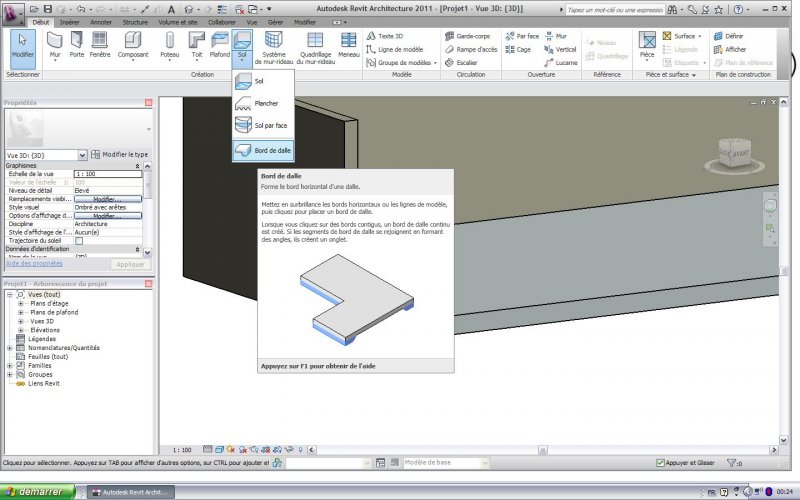Click the Par face opening tool
Screen dimensions: 800x500
coord(522,36)
